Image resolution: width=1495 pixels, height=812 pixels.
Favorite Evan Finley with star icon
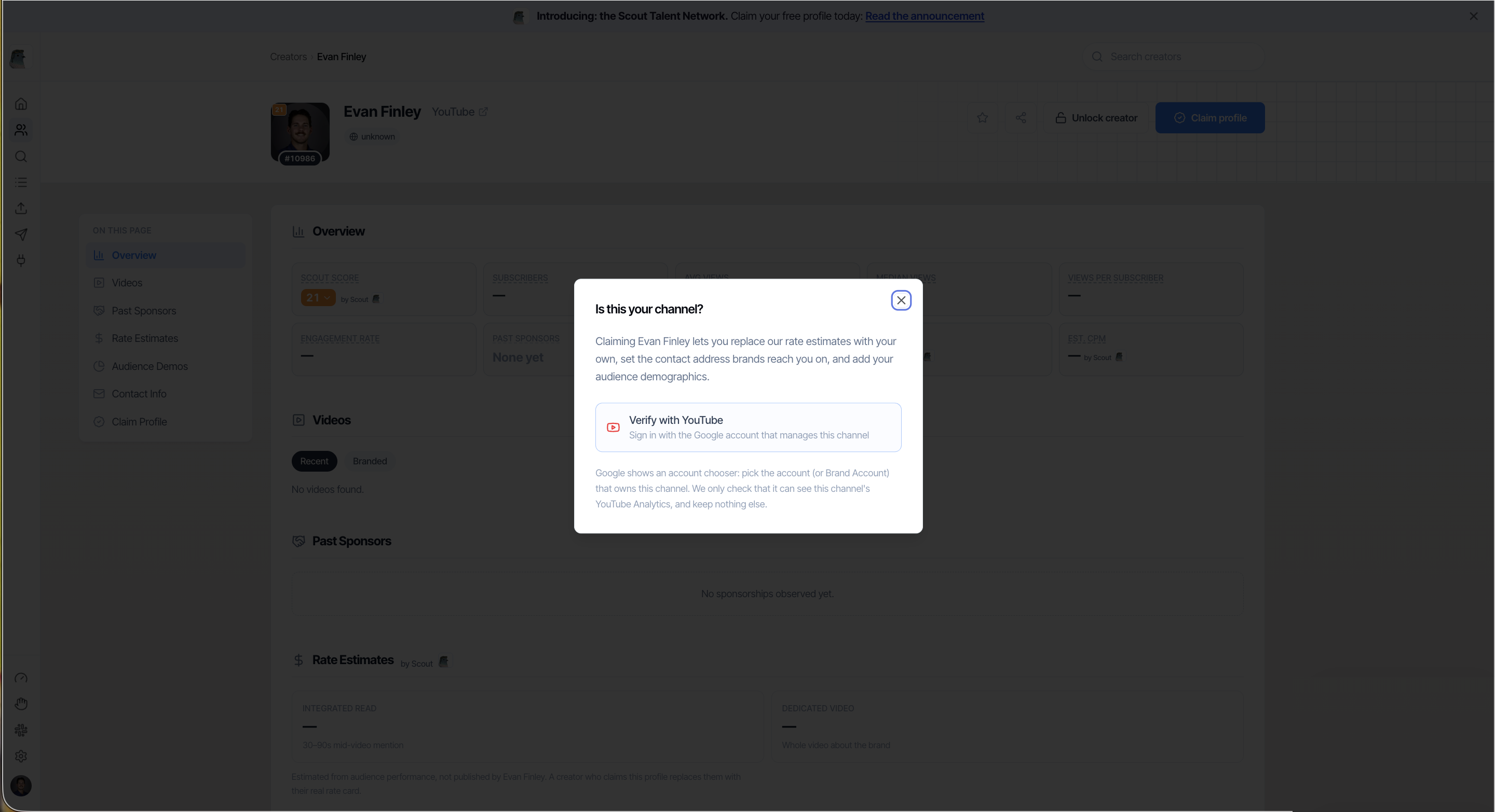tap(982, 118)
